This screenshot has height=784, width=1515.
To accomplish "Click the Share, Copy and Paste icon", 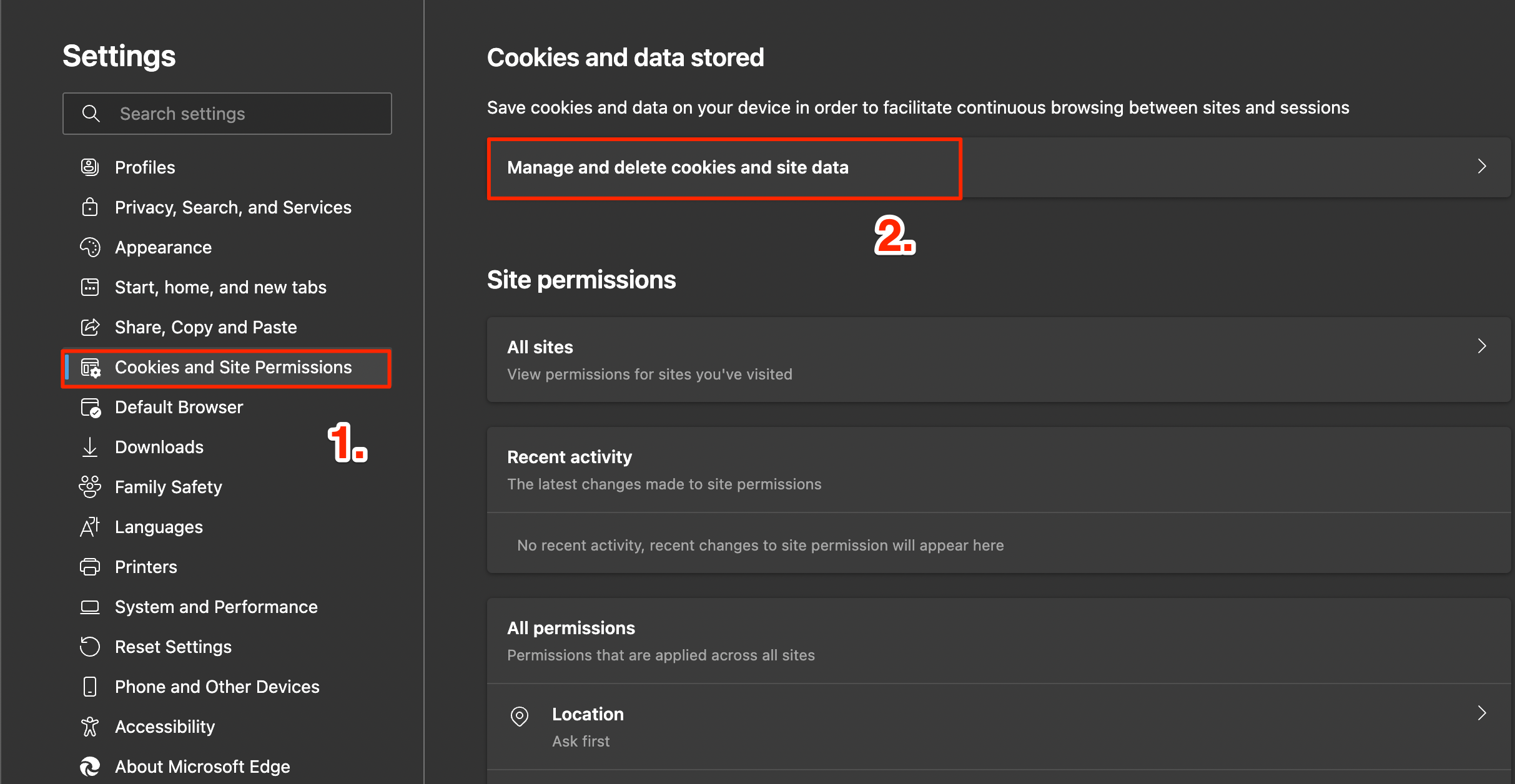I will coord(90,326).
